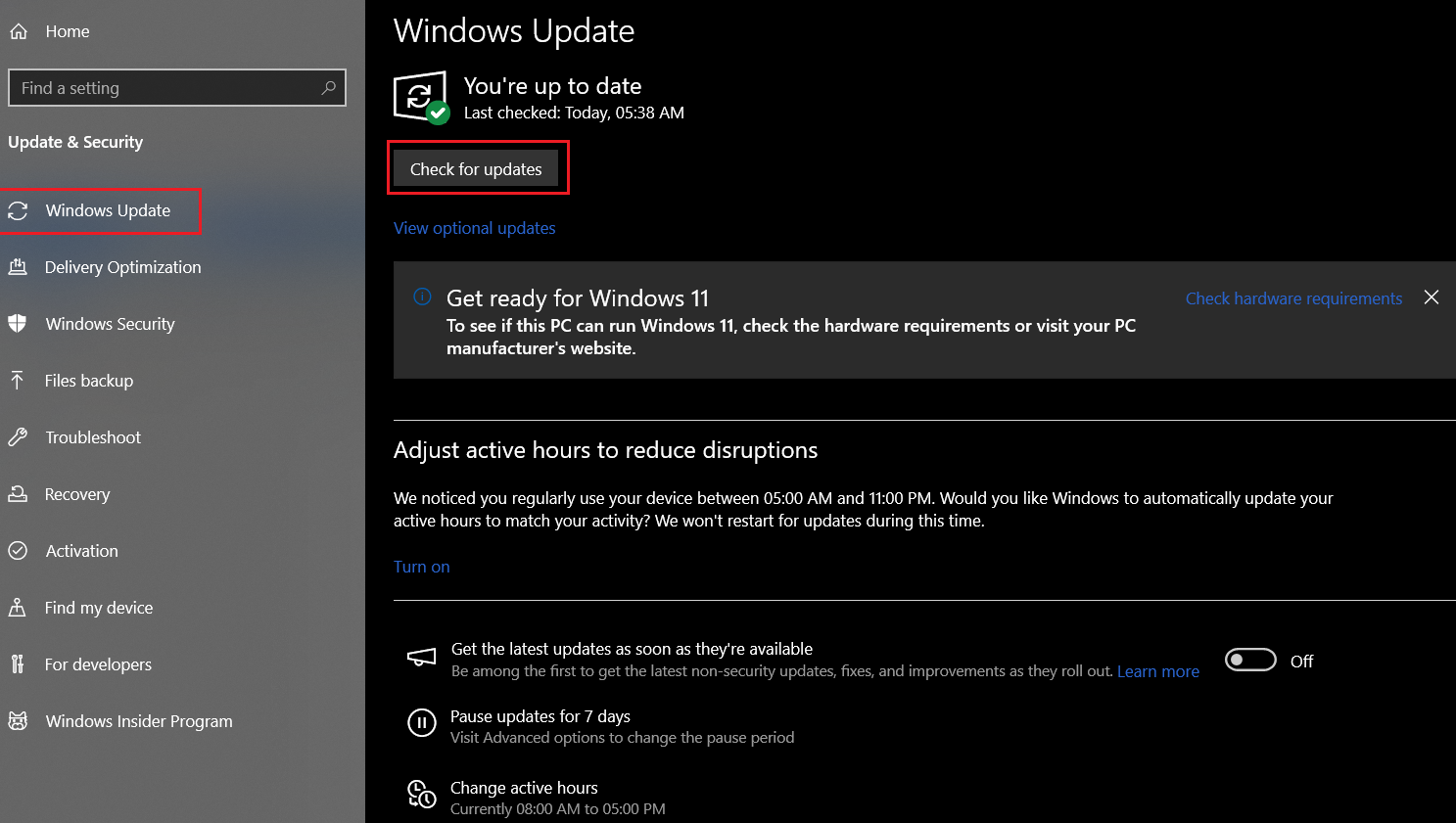Open View optional updates link

pyautogui.click(x=474, y=228)
